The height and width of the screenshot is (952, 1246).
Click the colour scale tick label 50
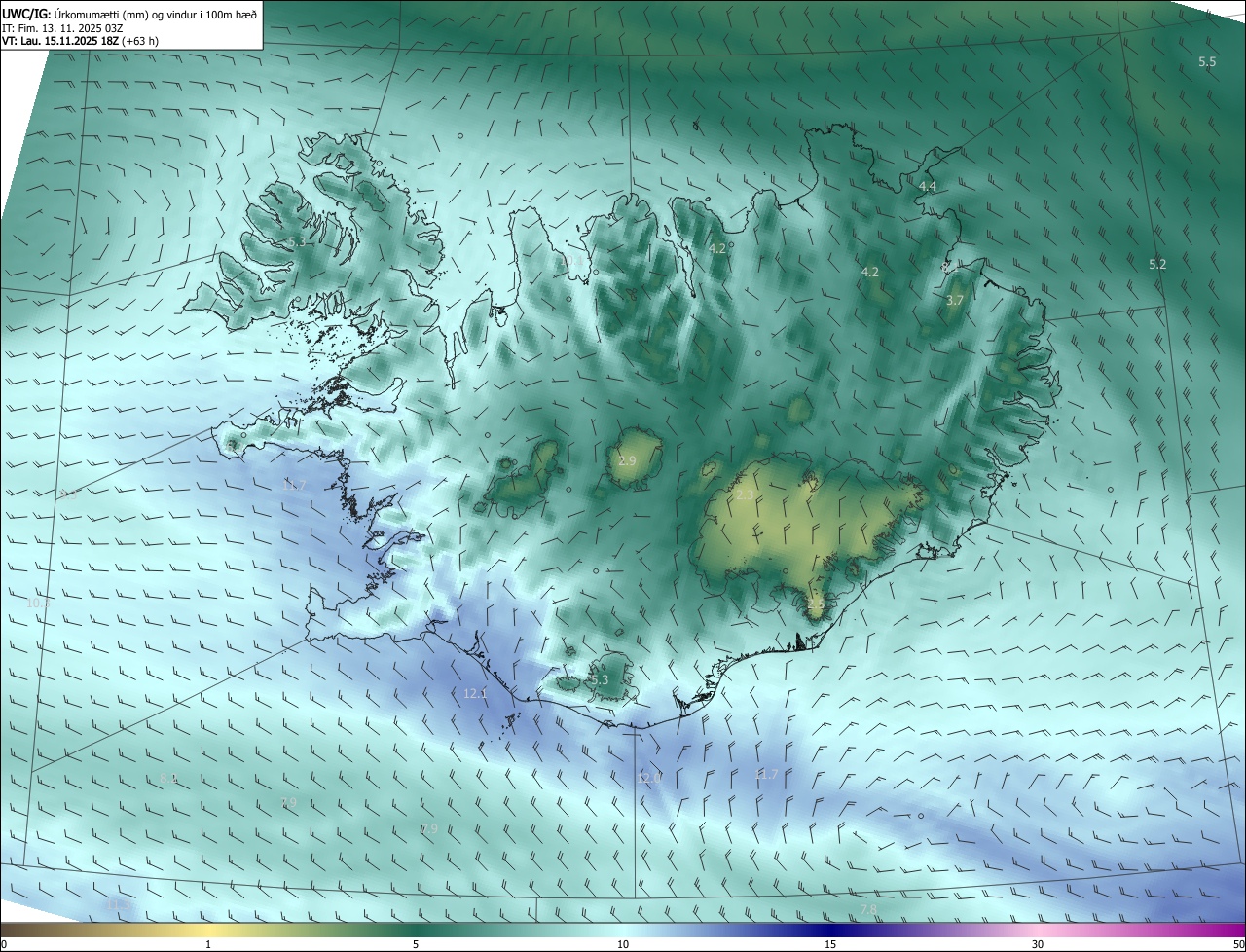coord(1237,944)
